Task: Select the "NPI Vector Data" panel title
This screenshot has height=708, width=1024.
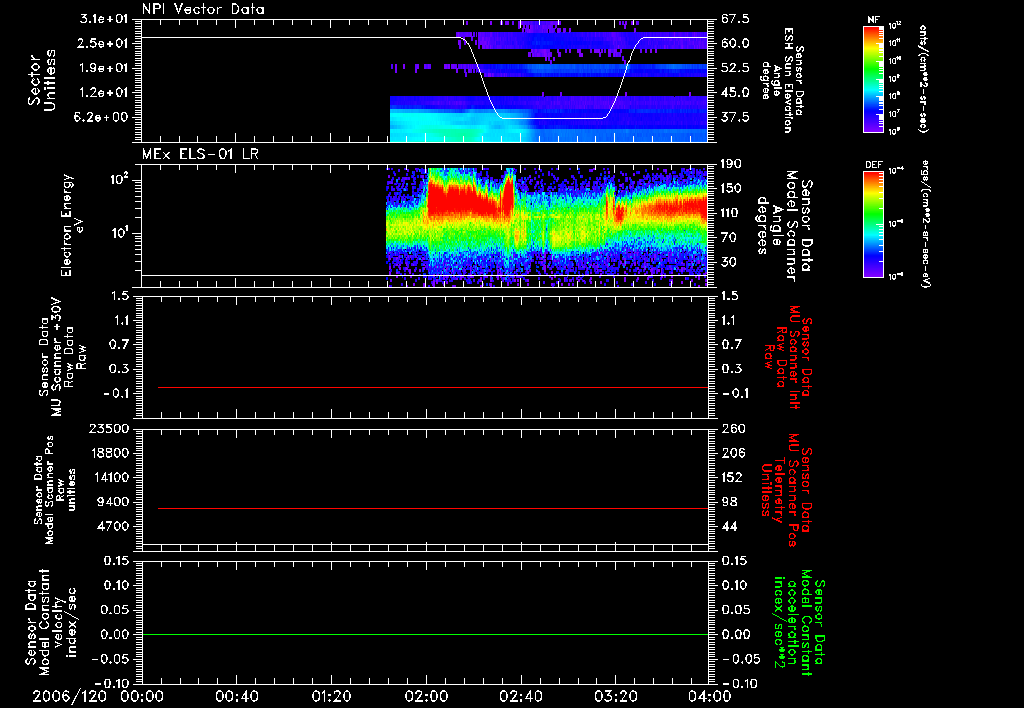Action: pyautogui.click(x=204, y=9)
